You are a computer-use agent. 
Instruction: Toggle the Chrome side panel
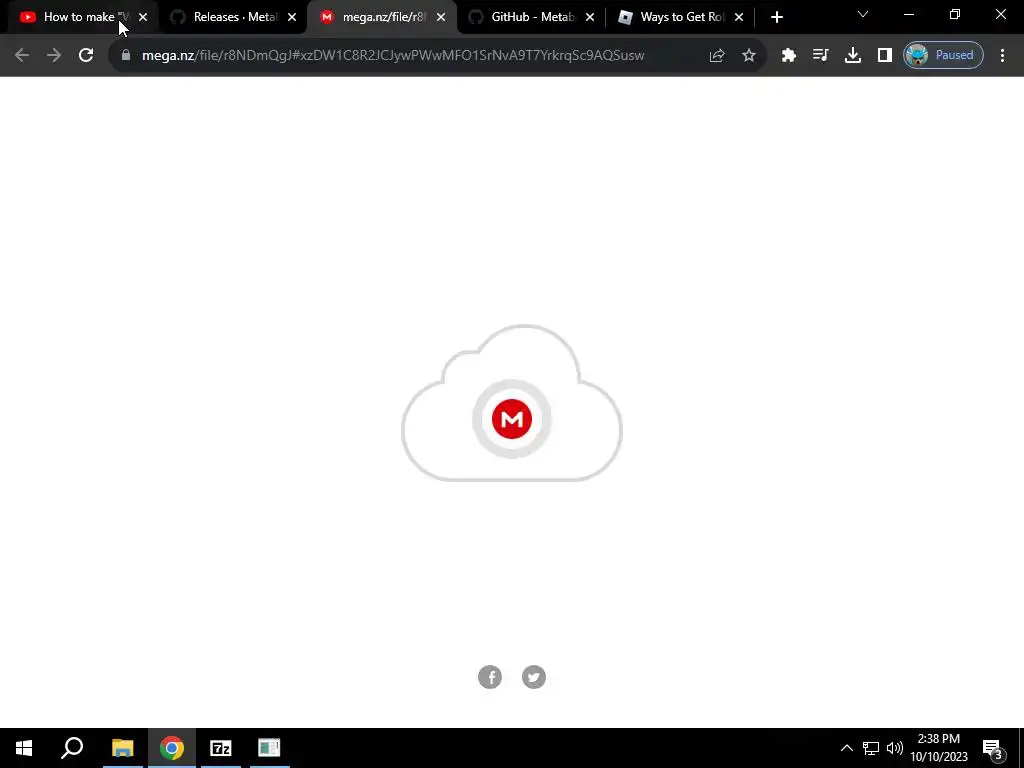pyautogui.click(x=885, y=55)
